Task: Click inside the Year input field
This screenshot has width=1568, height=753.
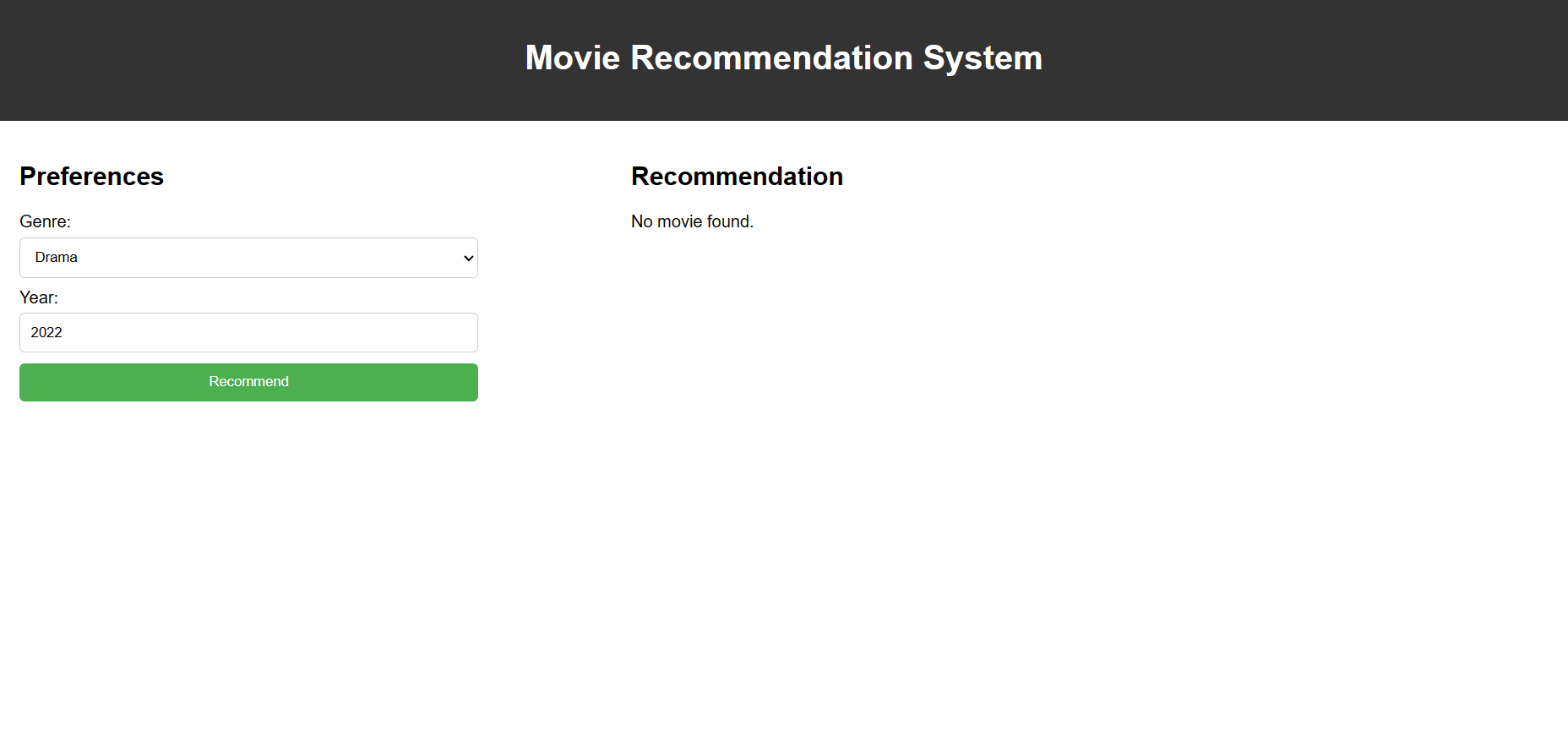Action: pyautogui.click(x=248, y=332)
